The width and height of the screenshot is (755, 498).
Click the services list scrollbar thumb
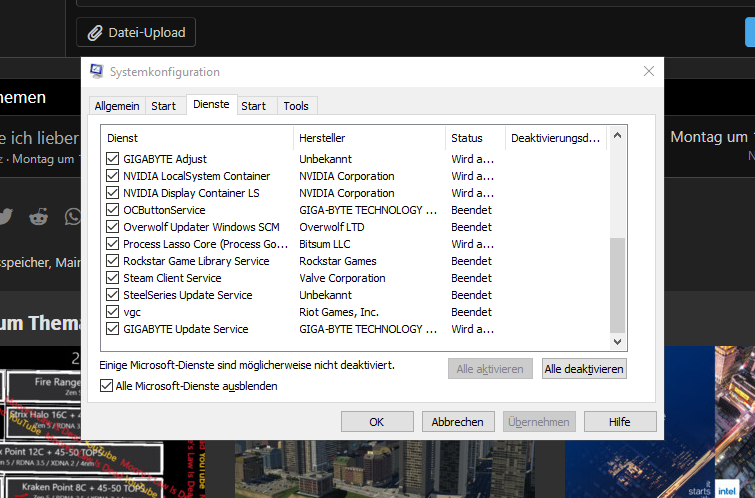pyautogui.click(x=617, y=285)
